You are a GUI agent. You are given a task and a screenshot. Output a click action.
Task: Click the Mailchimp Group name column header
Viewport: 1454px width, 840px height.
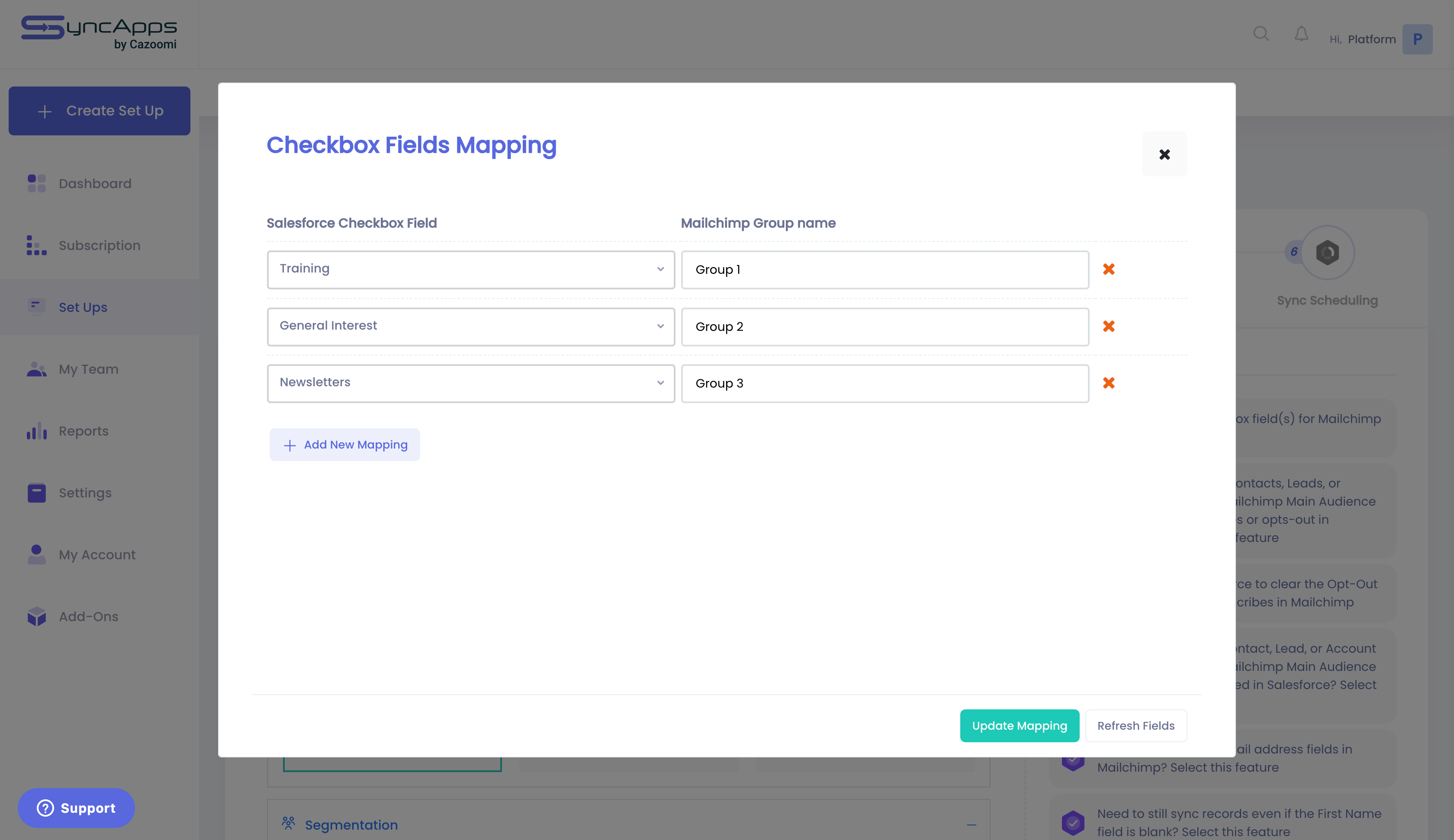[x=758, y=223]
